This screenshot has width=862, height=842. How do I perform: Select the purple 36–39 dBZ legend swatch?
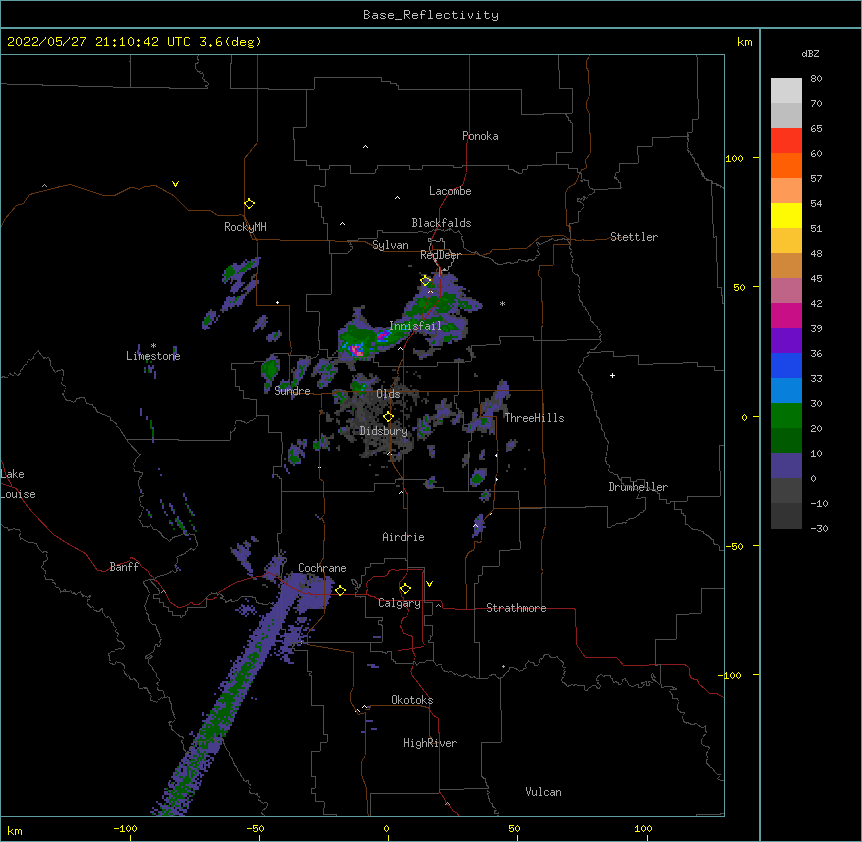786,341
